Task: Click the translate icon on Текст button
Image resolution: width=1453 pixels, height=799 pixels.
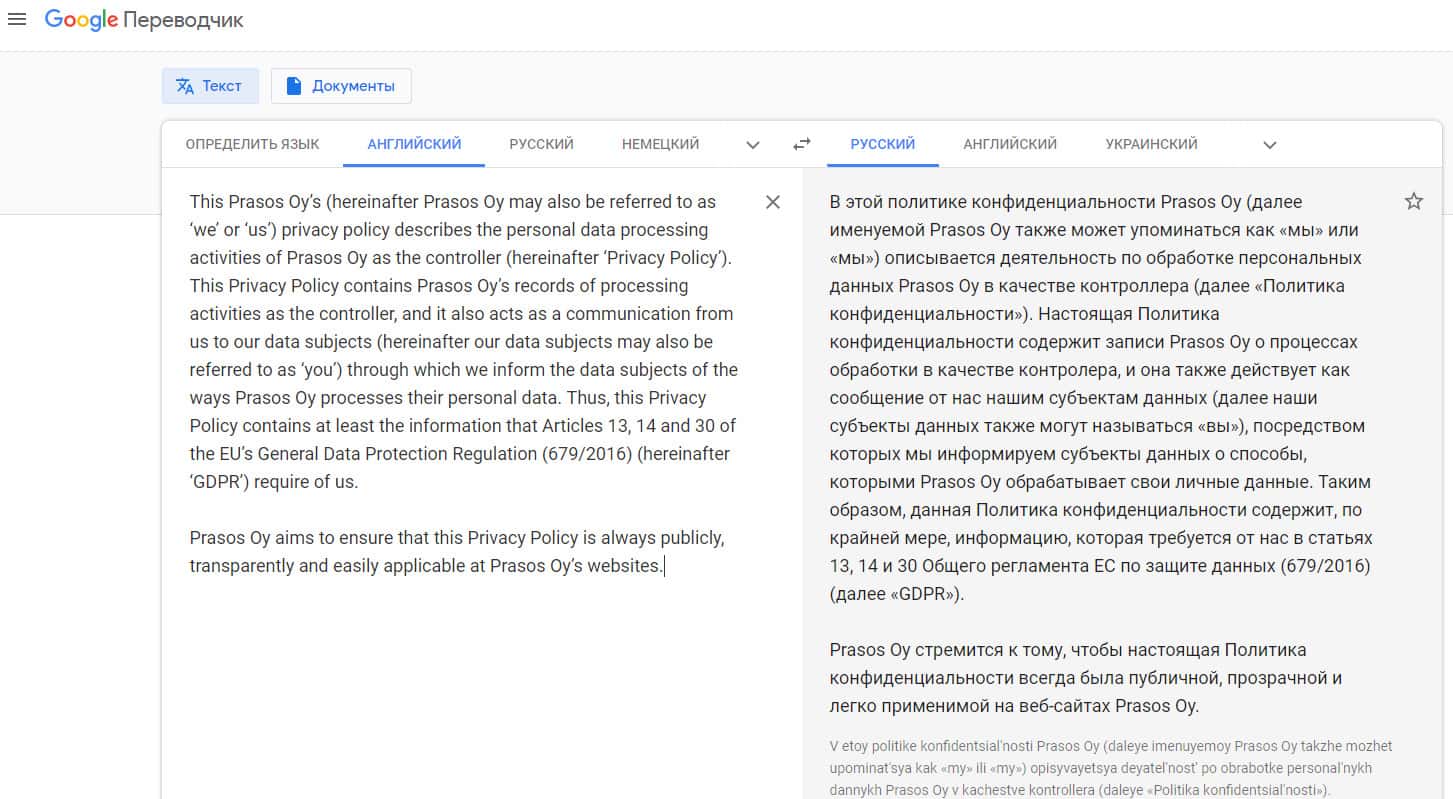Action: [185, 86]
